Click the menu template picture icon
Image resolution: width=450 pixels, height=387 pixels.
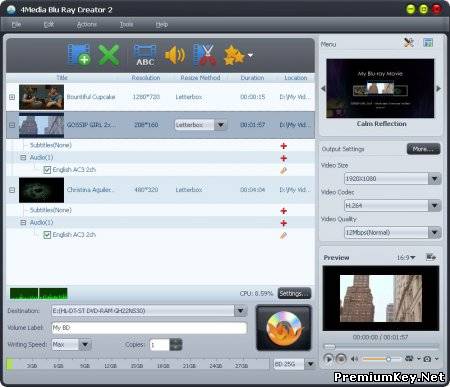428,42
